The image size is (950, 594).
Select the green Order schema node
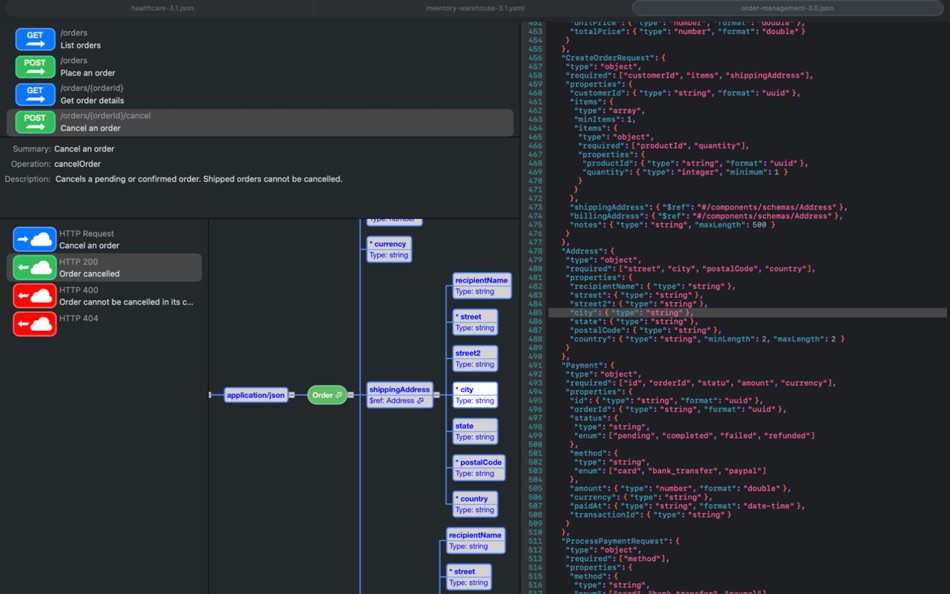(x=327, y=395)
